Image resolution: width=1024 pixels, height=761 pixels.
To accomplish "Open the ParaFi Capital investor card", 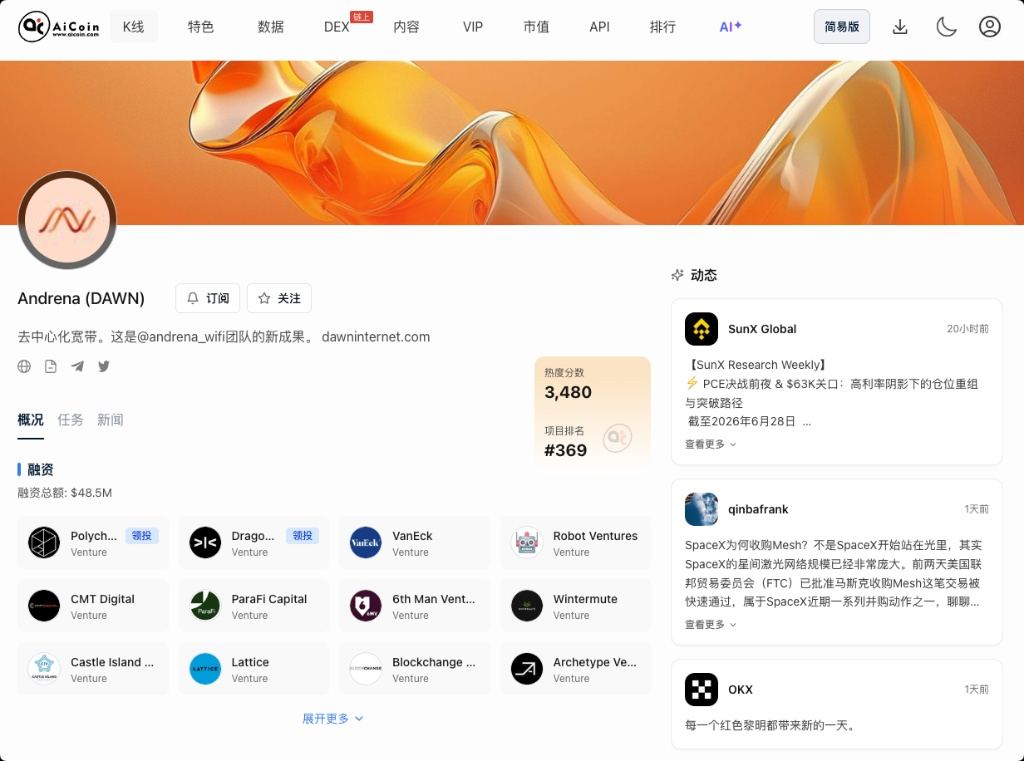I will pyautogui.click(x=254, y=606).
